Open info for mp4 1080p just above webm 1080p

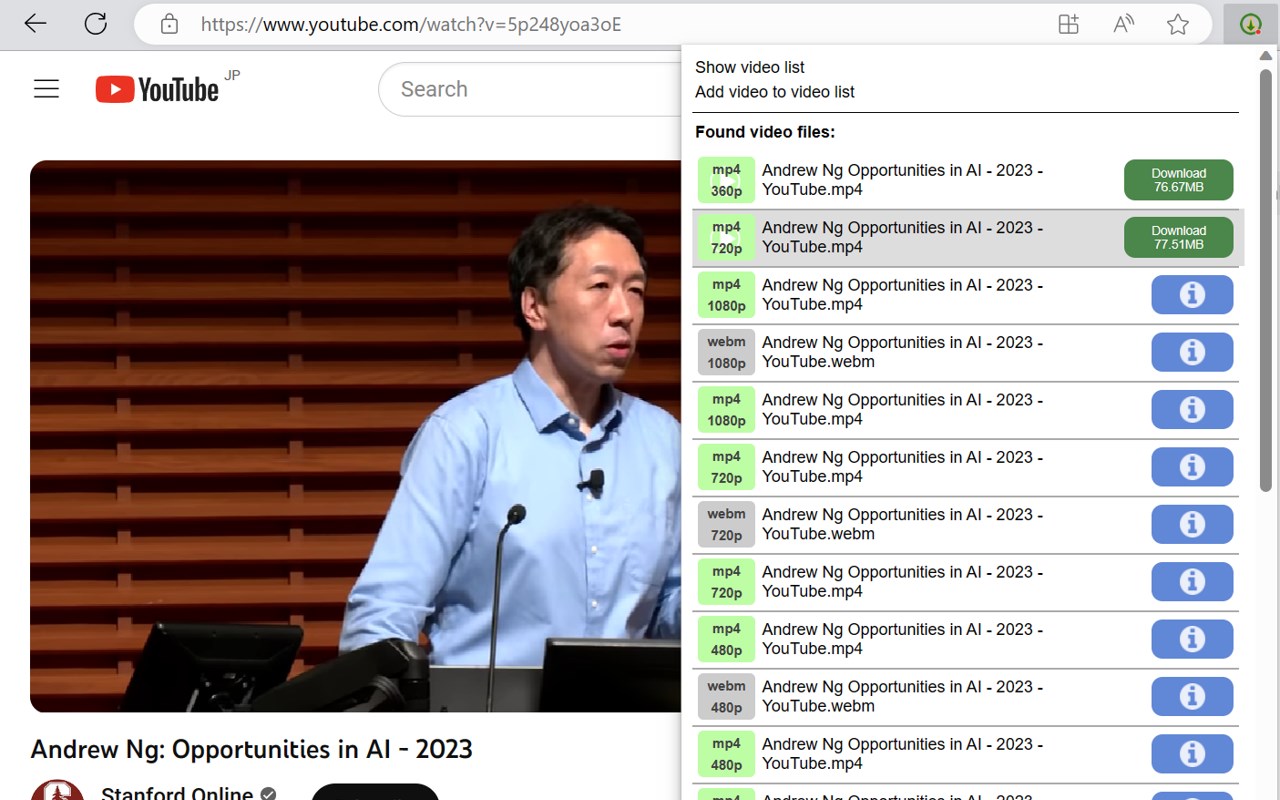pos(1192,295)
